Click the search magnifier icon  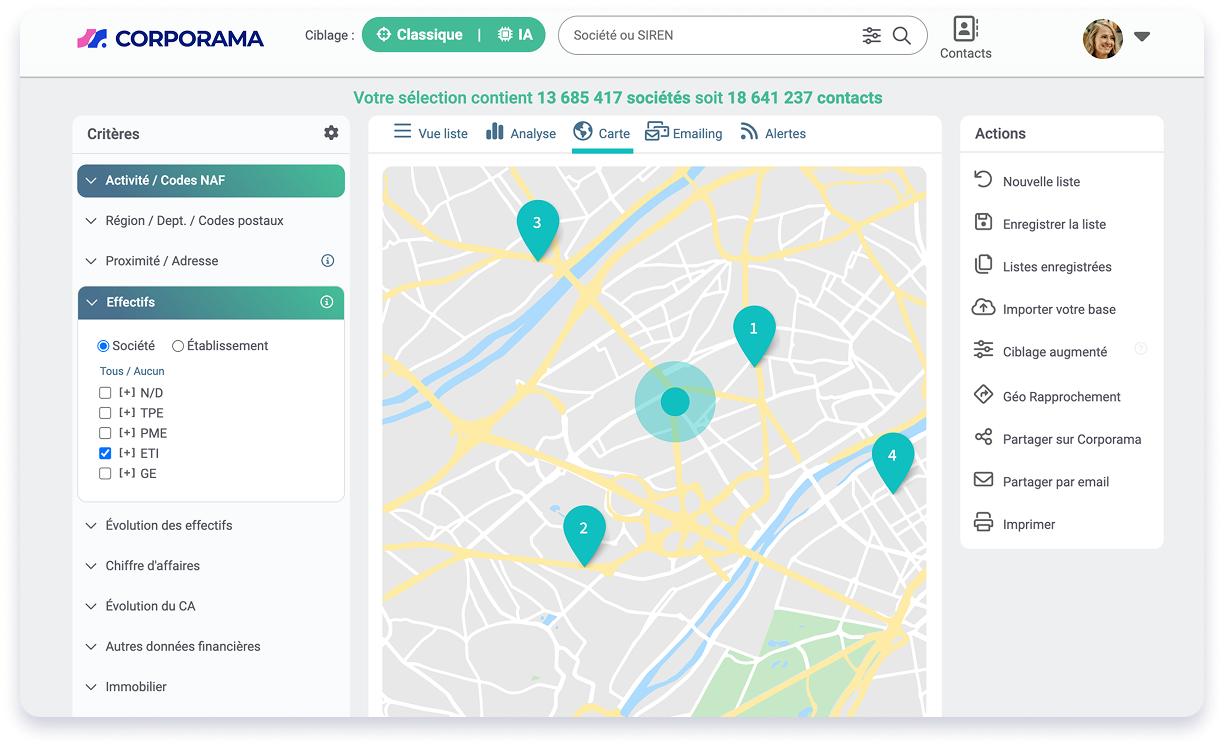(x=901, y=35)
